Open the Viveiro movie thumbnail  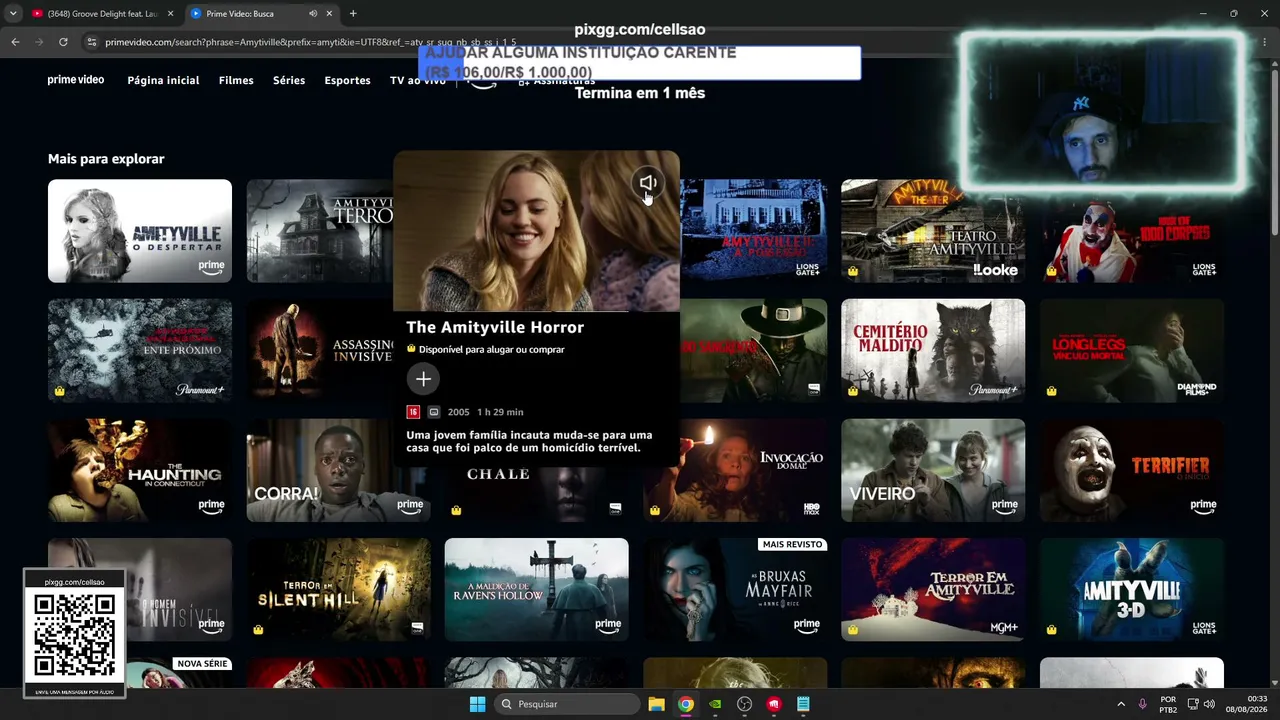(933, 470)
